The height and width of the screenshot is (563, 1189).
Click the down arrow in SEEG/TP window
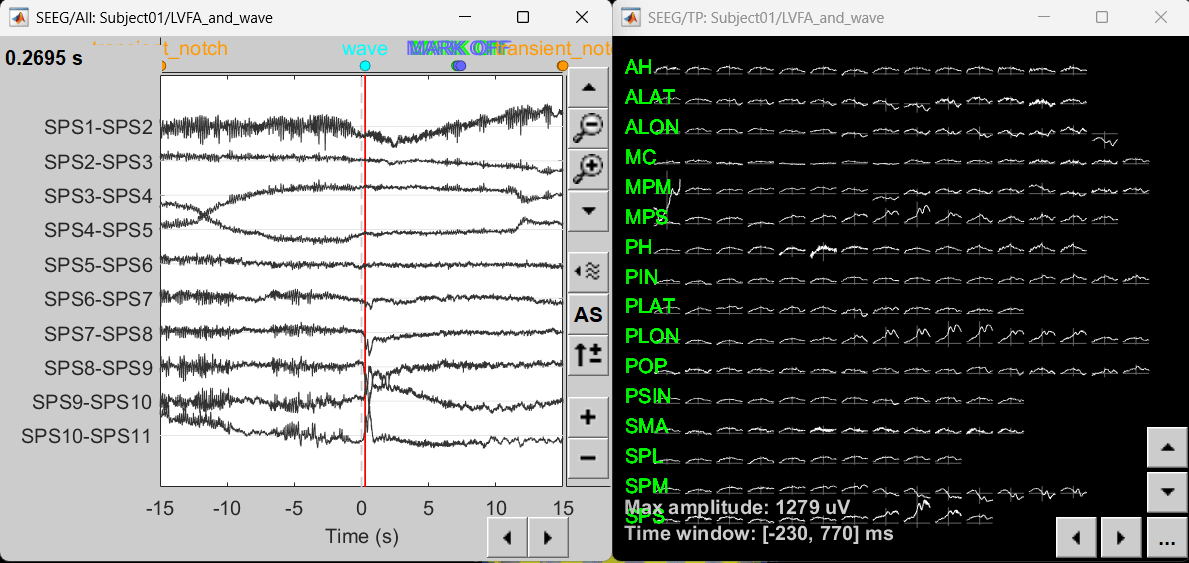coord(1166,492)
